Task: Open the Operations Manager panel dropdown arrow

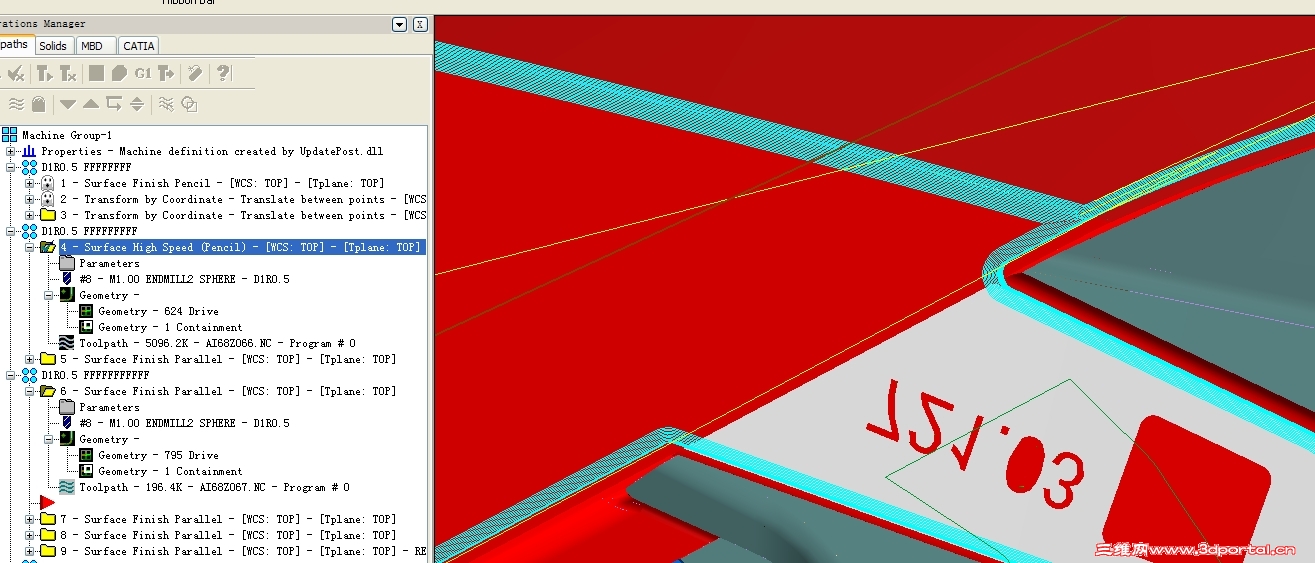Action: tap(400, 24)
